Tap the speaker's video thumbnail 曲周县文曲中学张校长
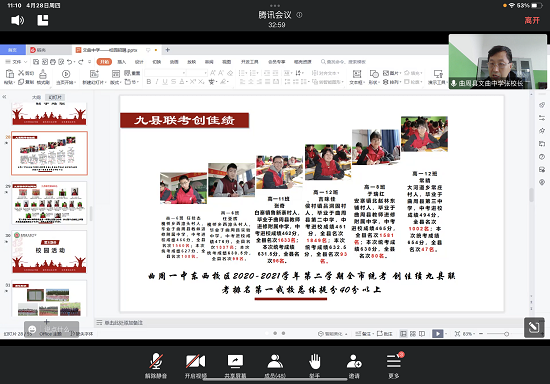The width and height of the screenshot is (550, 384). coord(498,61)
